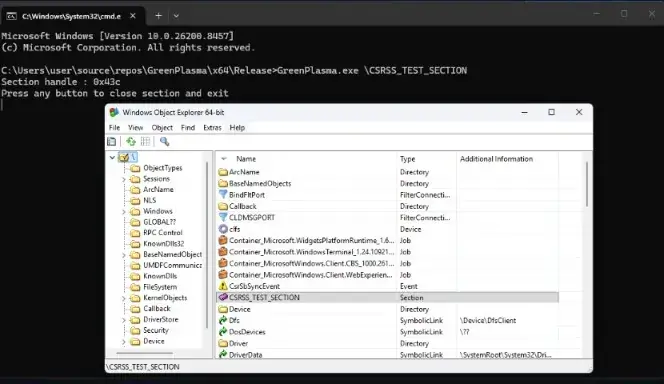Open the Object menu
Screen dimensions: 664x384
(x=162, y=127)
